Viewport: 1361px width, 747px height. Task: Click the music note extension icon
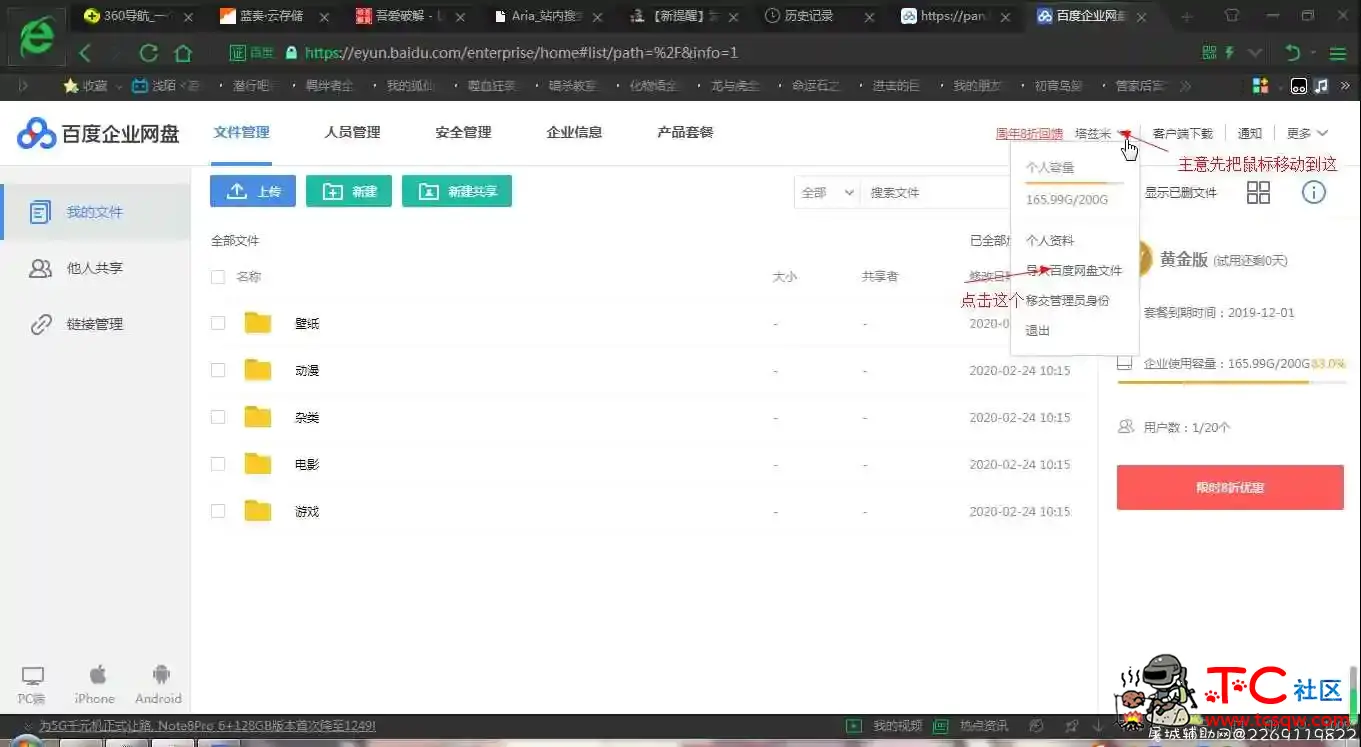1321,86
